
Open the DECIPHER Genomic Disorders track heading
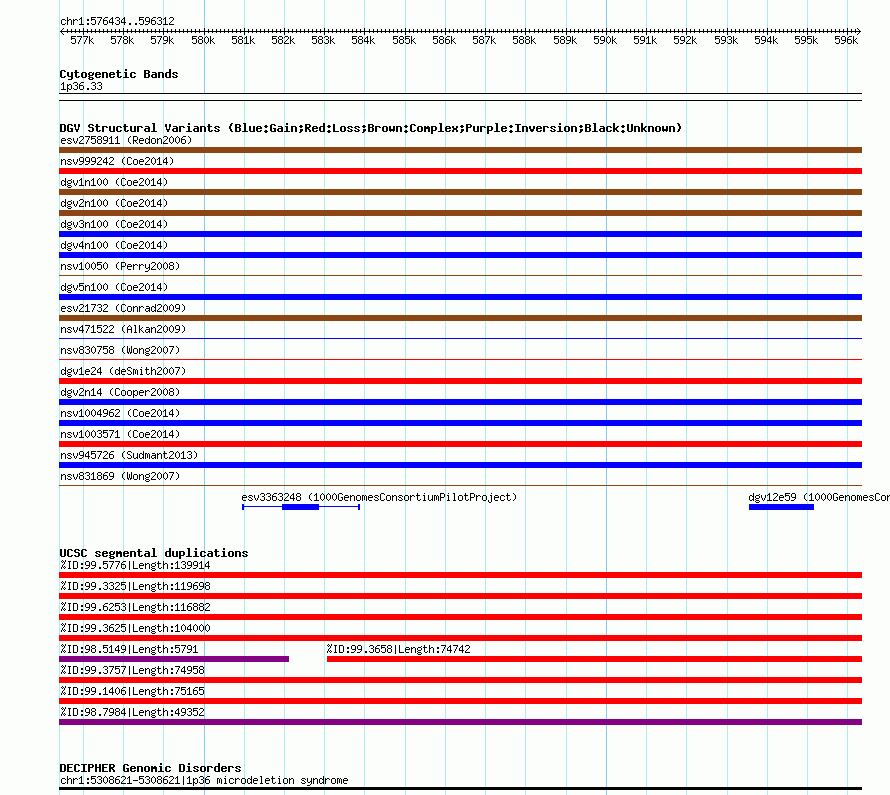click(x=150, y=768)
